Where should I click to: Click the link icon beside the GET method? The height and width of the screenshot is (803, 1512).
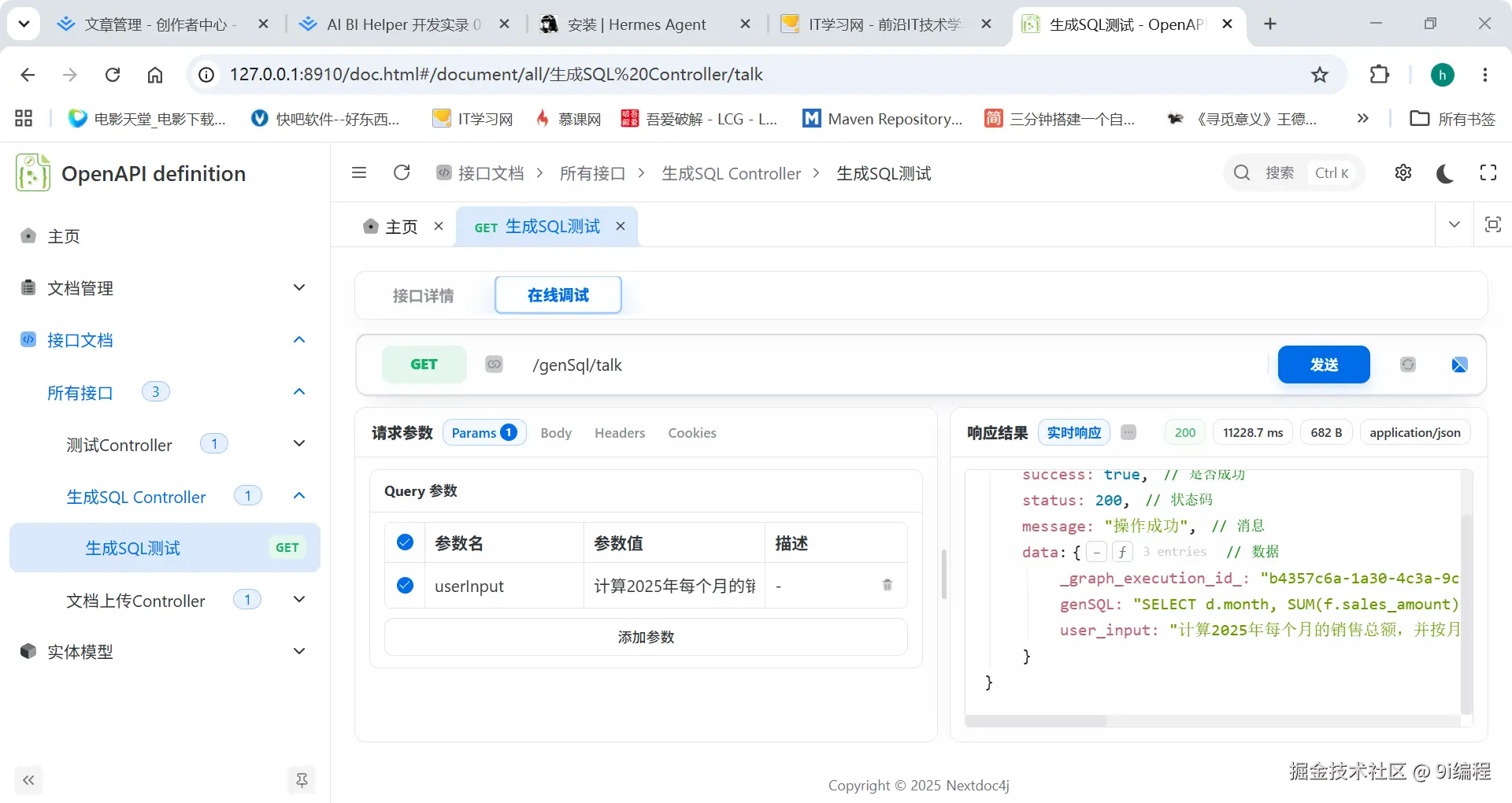click(x=494, y=364)
